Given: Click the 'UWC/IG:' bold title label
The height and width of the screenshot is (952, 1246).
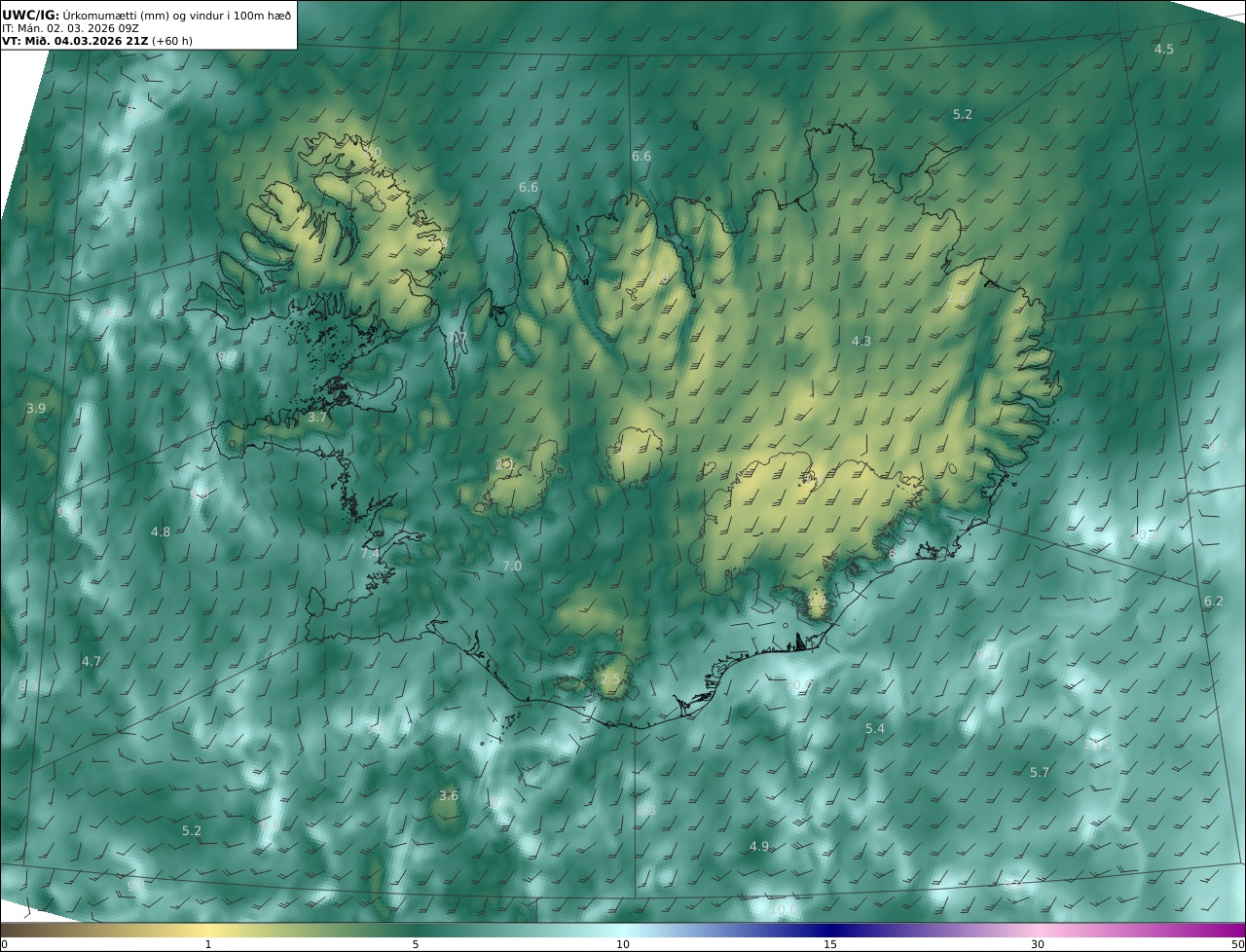Looking at the screenshot, I should point(30,15).
